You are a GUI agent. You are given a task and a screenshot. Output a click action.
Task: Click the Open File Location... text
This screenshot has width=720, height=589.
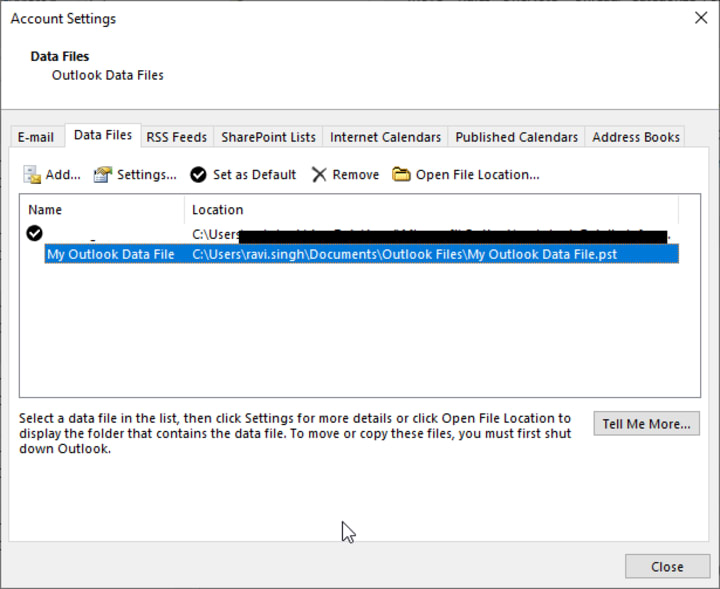478,175
